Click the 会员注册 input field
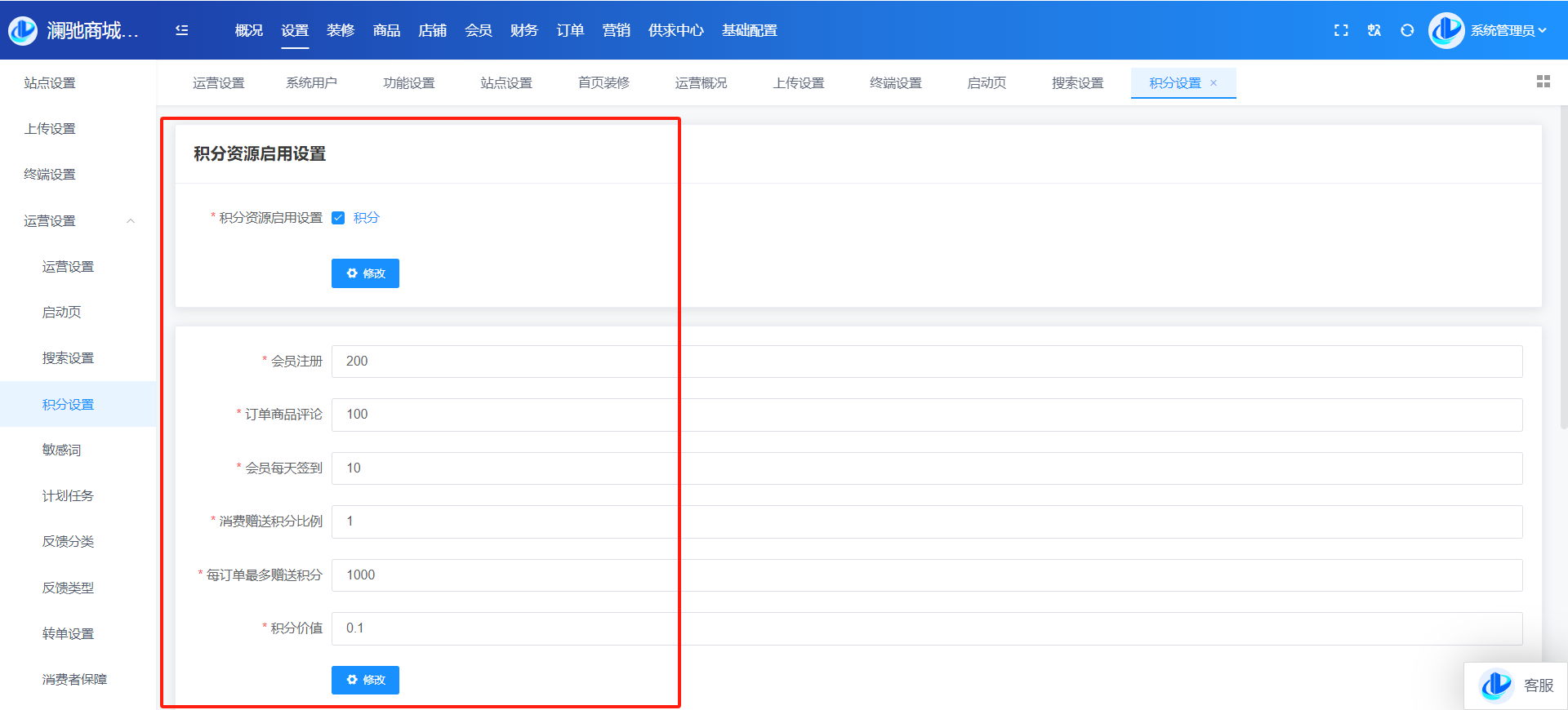1568x710 pixels. 926,362
